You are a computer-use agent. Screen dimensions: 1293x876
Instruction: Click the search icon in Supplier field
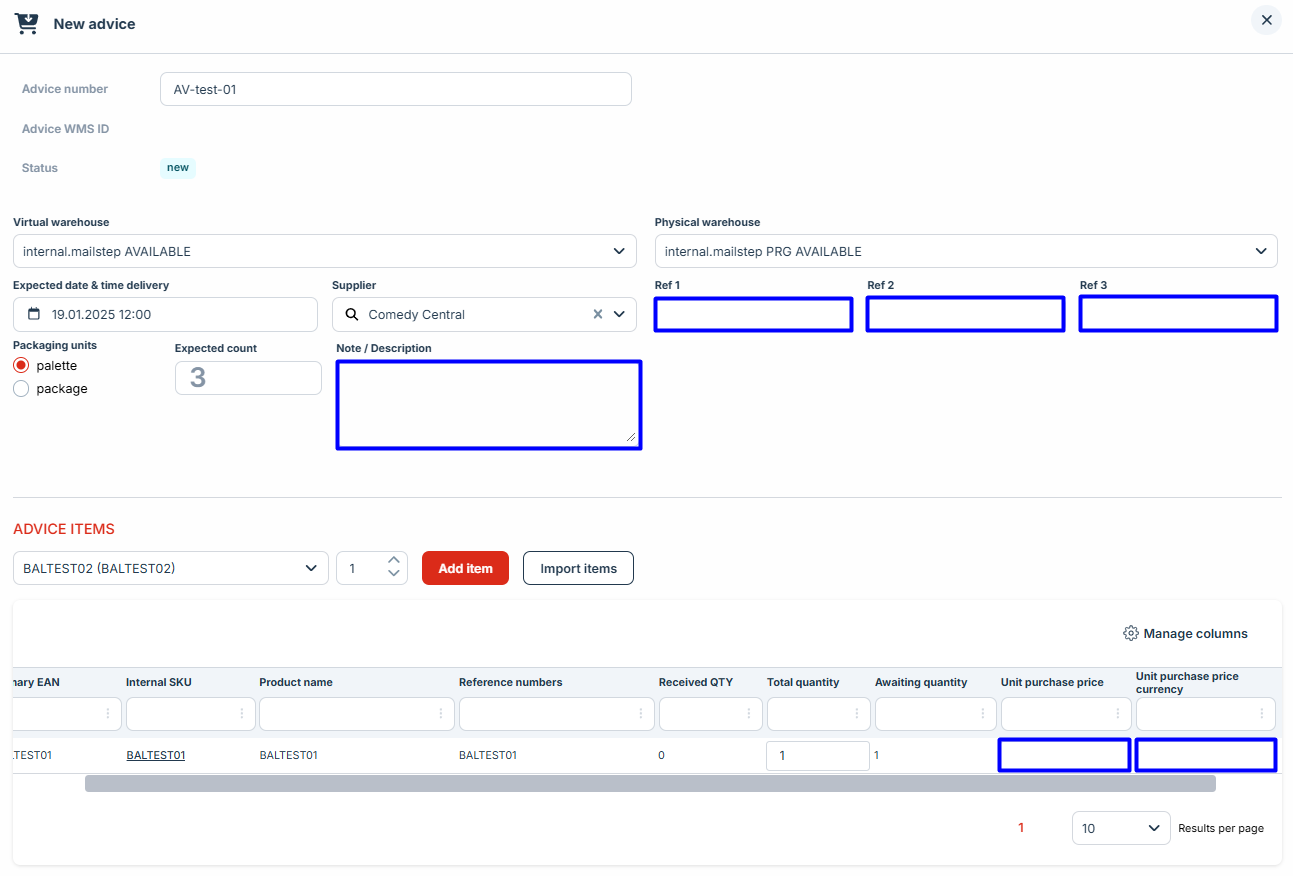coord(351,315)
